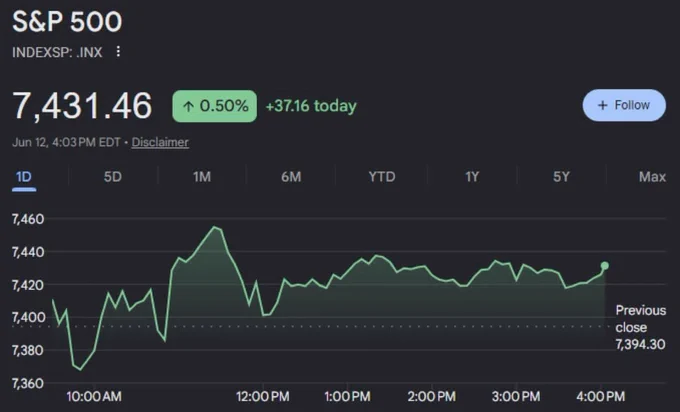The width and height of the screenshot is (680, 412).
Task: Open the three-dot menu beside INDEXSP: .INX
Action: click(x=118, y=52)
